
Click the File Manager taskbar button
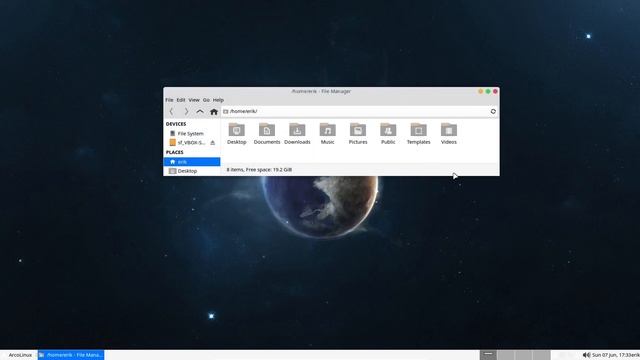[71, 355]
